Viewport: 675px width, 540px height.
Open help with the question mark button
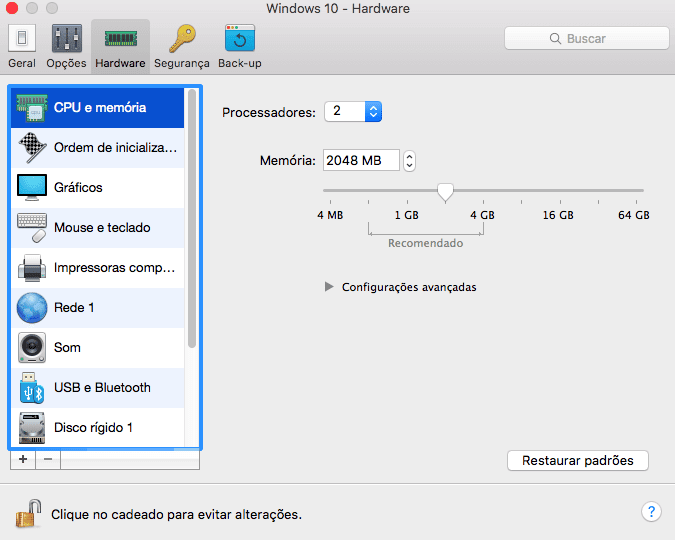point(651,512)
